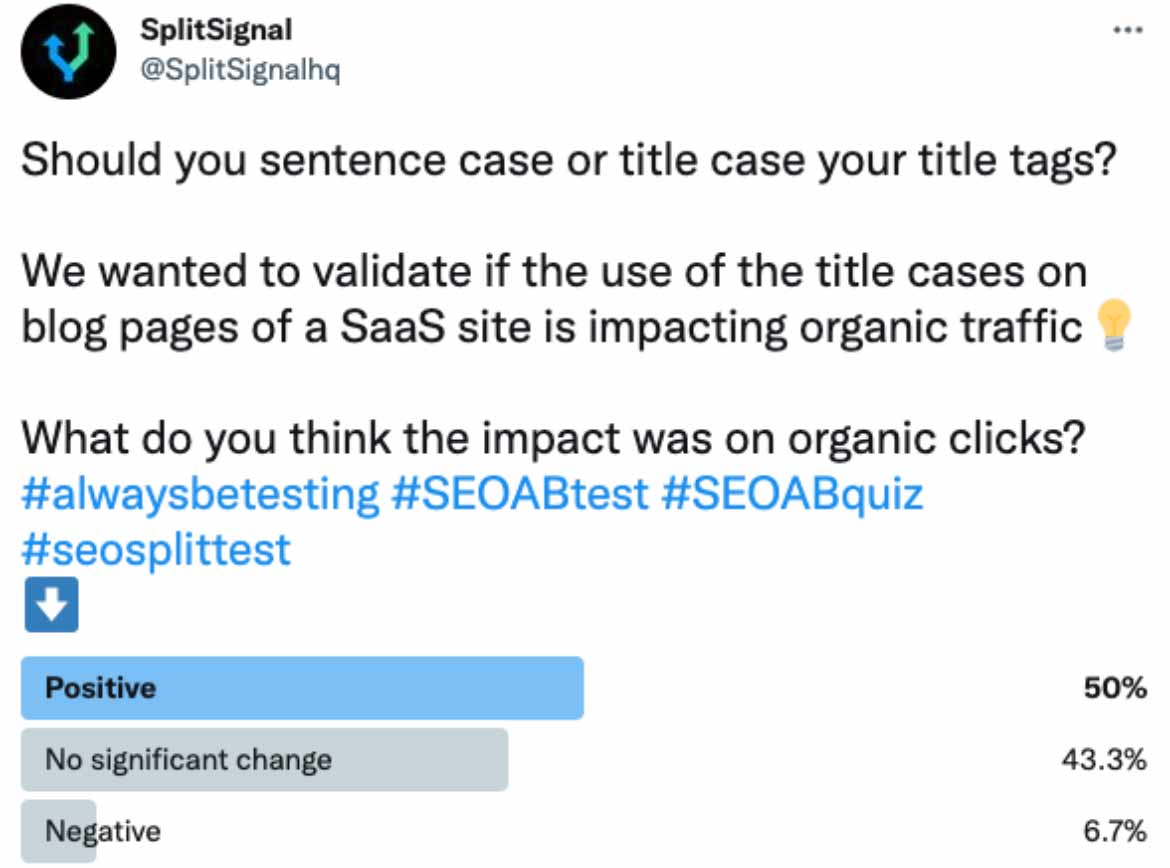Screen dimensions: 1170x868
Task: Choose the No significant change poll option
Action: (x=188, y=760)
